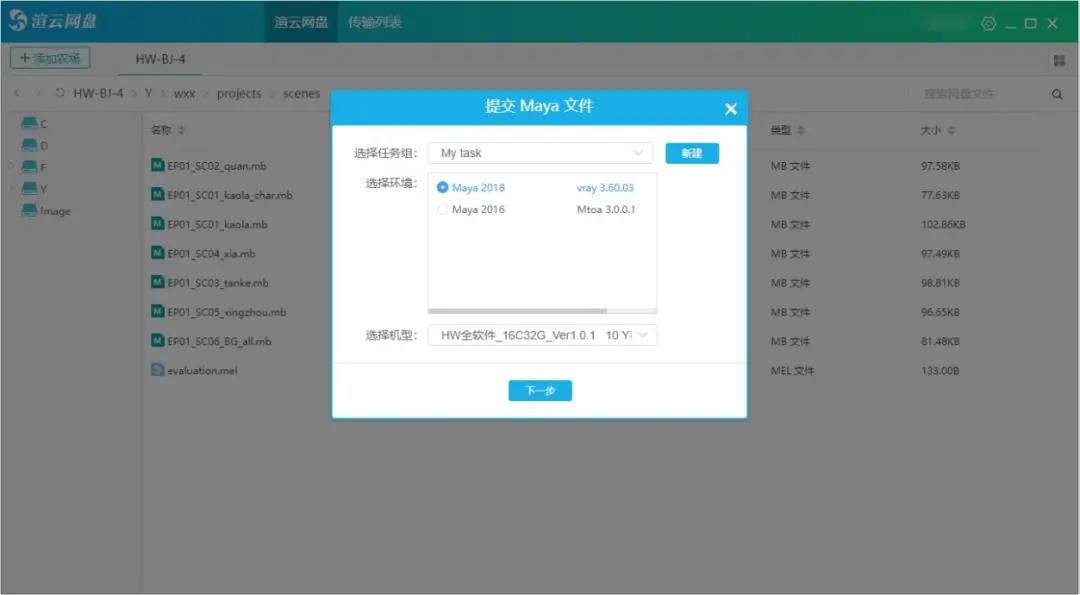
Task: Click the search magnifier icon
Action: coord(1057,94)
